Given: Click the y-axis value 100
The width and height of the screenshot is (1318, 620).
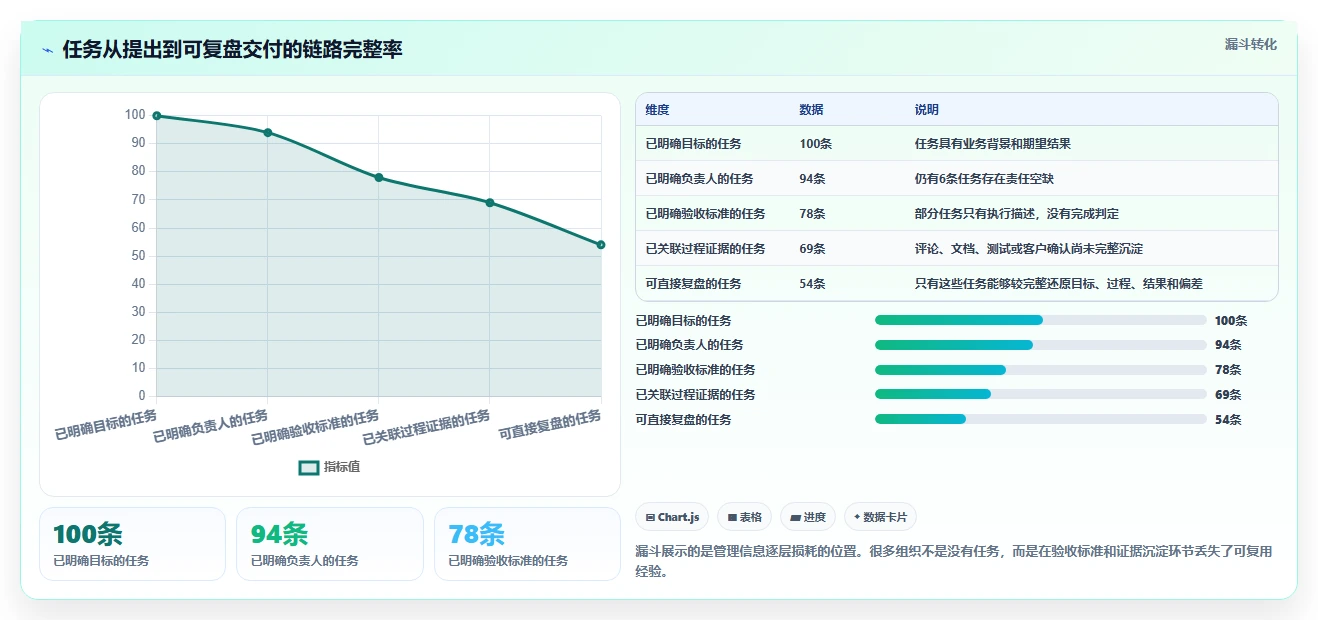Looking at the screenshot, I should (135, 115).
